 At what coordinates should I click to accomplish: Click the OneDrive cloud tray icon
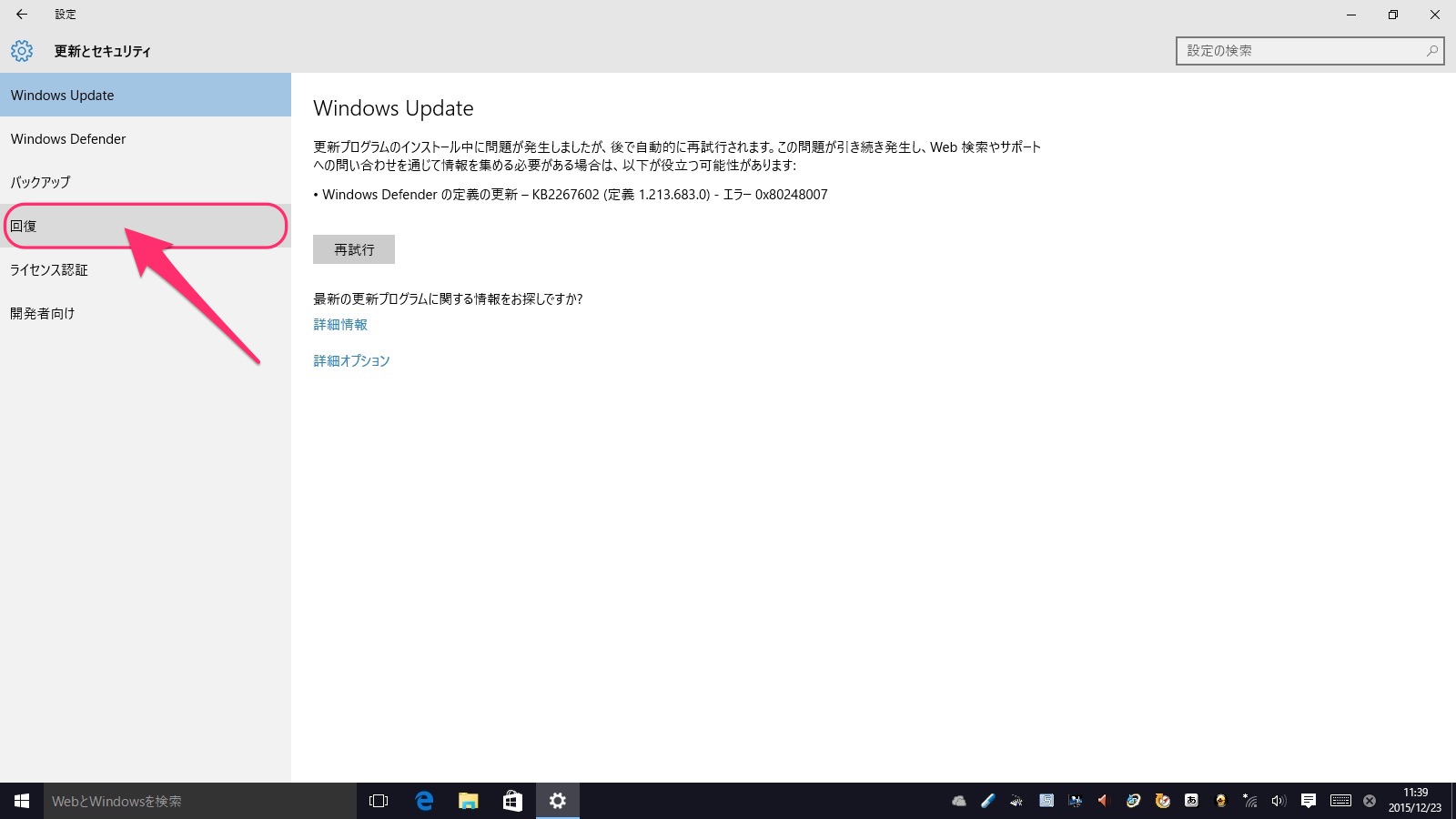pos(959,801)
